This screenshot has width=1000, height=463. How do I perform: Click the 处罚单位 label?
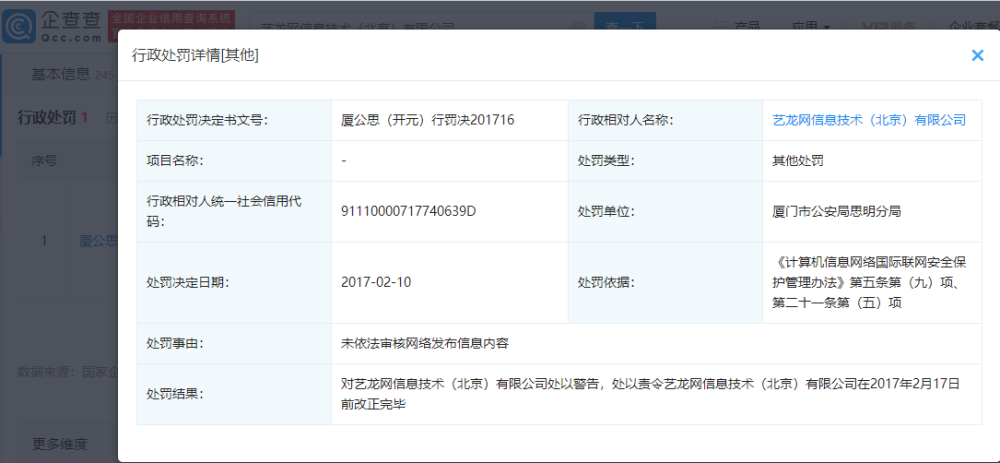(x=607, y=211)
